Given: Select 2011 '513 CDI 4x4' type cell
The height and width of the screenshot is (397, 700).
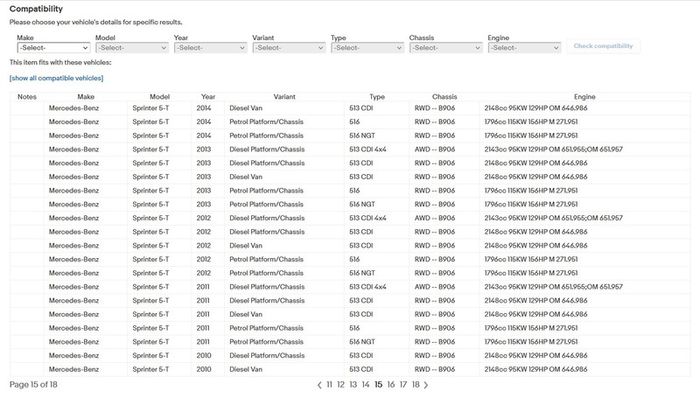Looking at the screenshot, I should 368,287.
